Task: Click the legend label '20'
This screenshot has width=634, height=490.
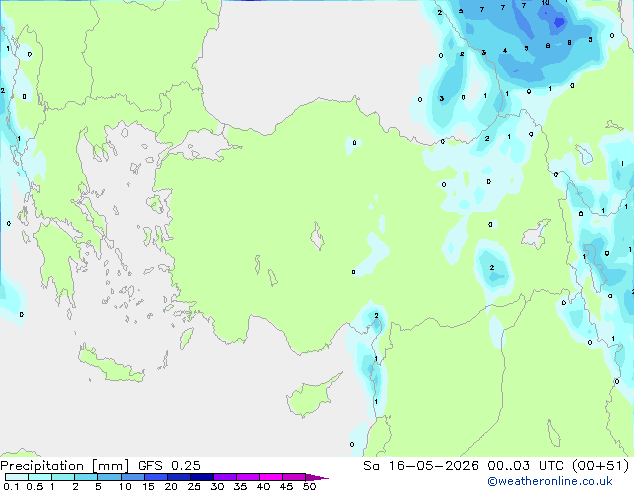Action: [x=171, y=486]
